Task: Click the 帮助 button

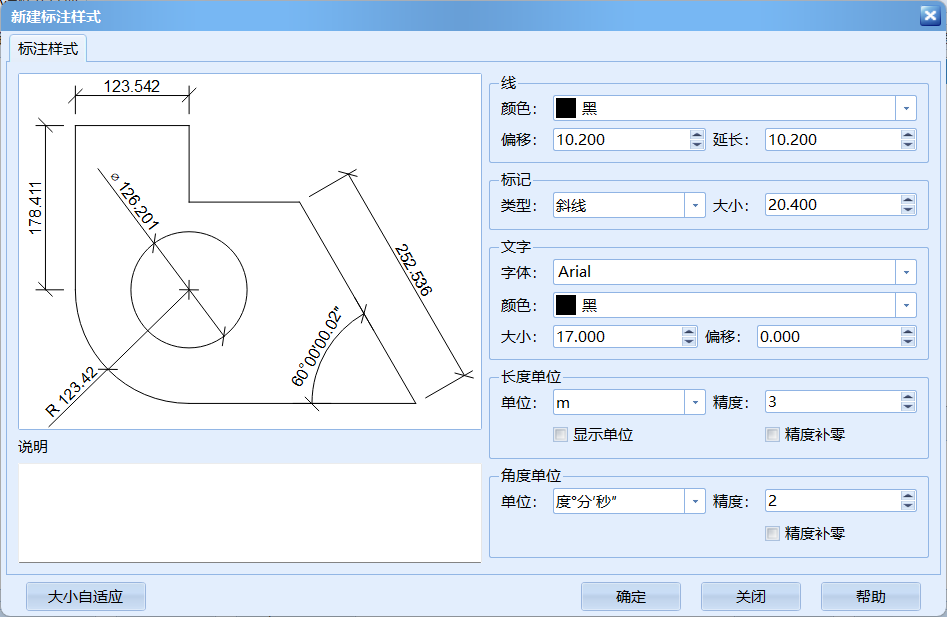Action: pyautogui.click(x=869, y=596)
